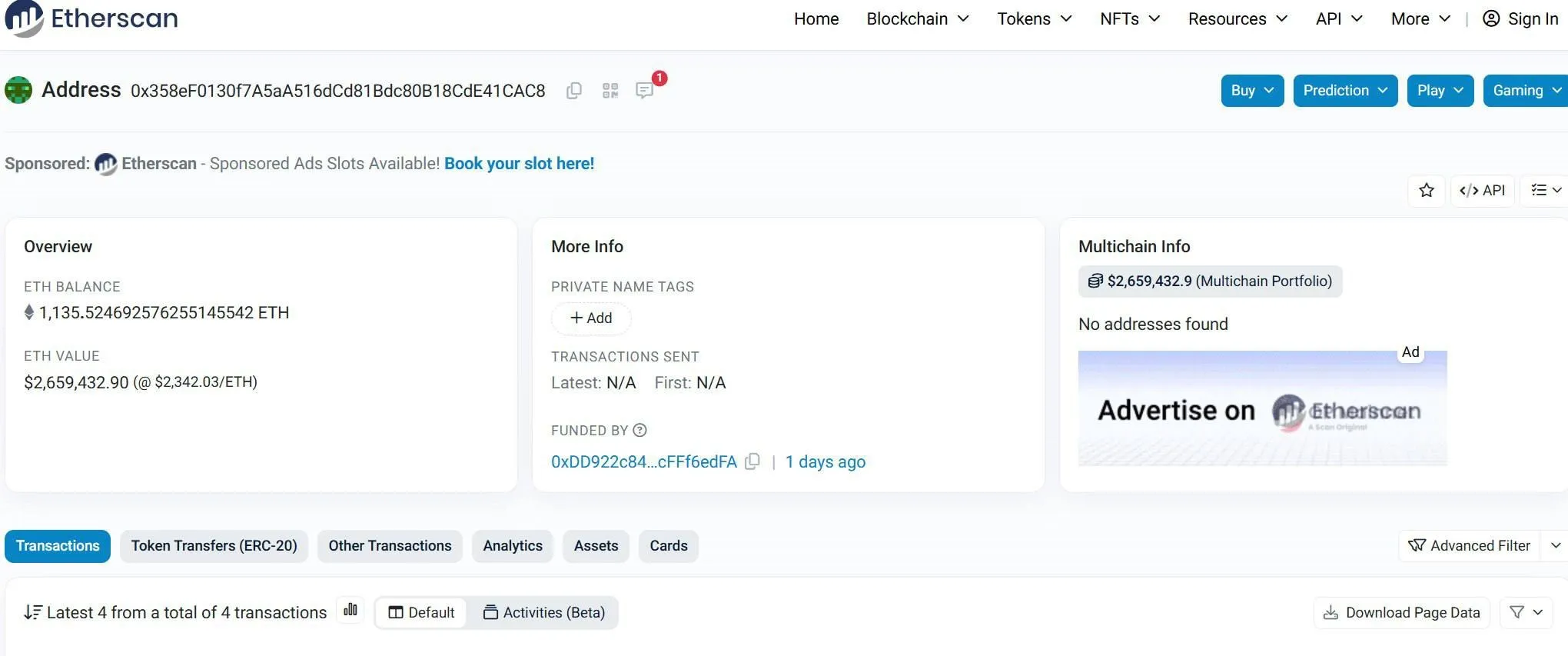Open the Play dropdown button
Viewport: 1568px width, 656px height.
tap(1440, 91)
